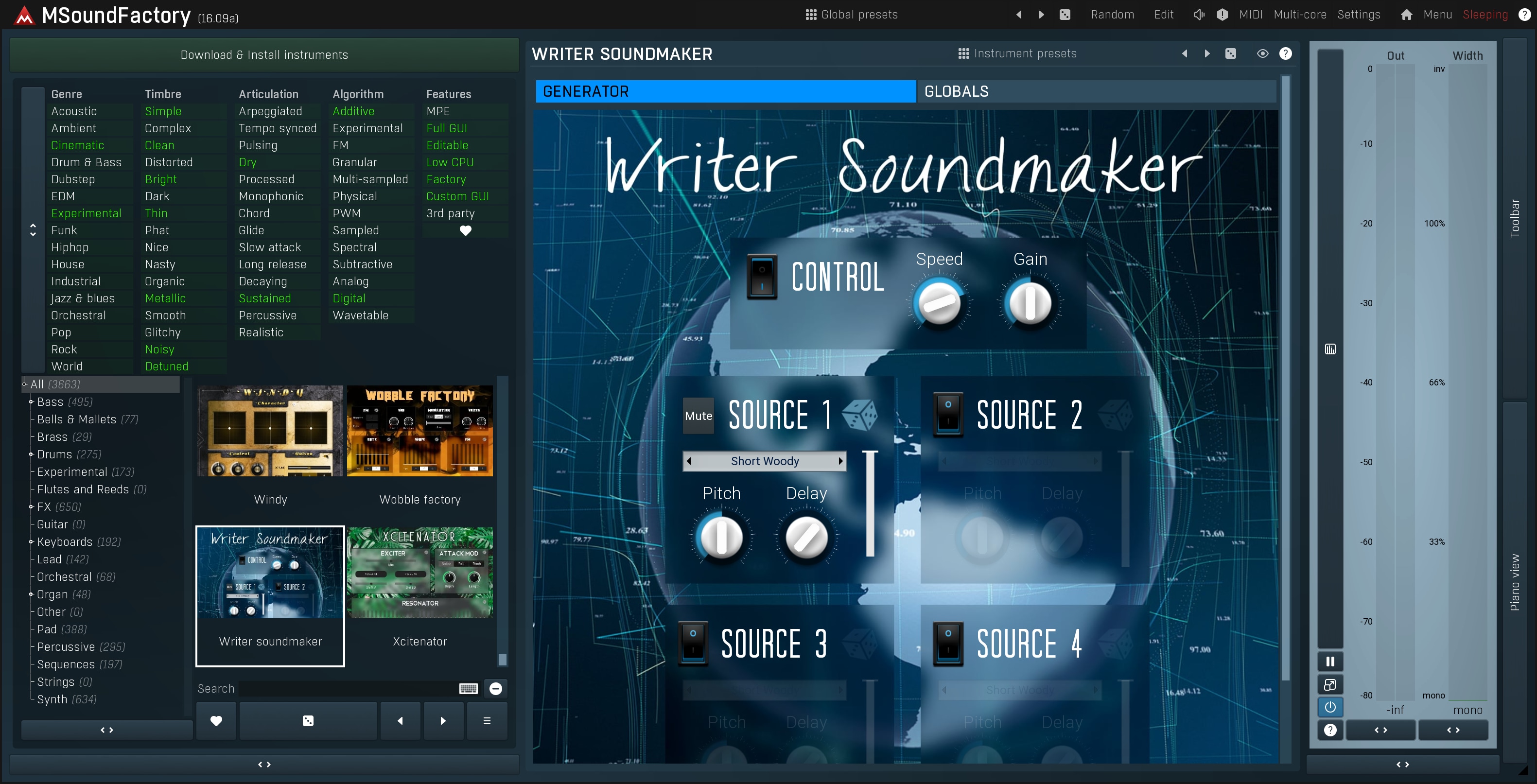
Task: Click Download & Install instruments button
Action: 264,55
